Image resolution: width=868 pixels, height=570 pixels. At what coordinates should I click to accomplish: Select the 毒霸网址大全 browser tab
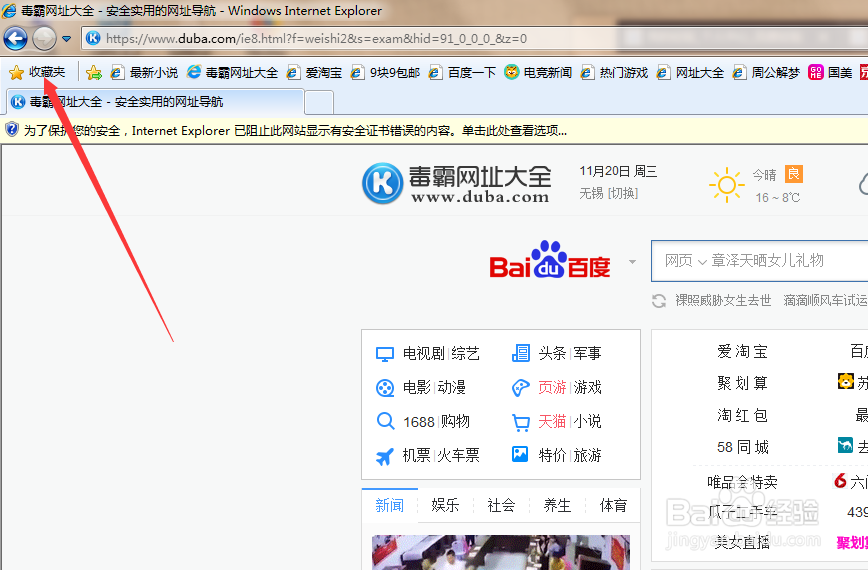[x=155, y=102]
